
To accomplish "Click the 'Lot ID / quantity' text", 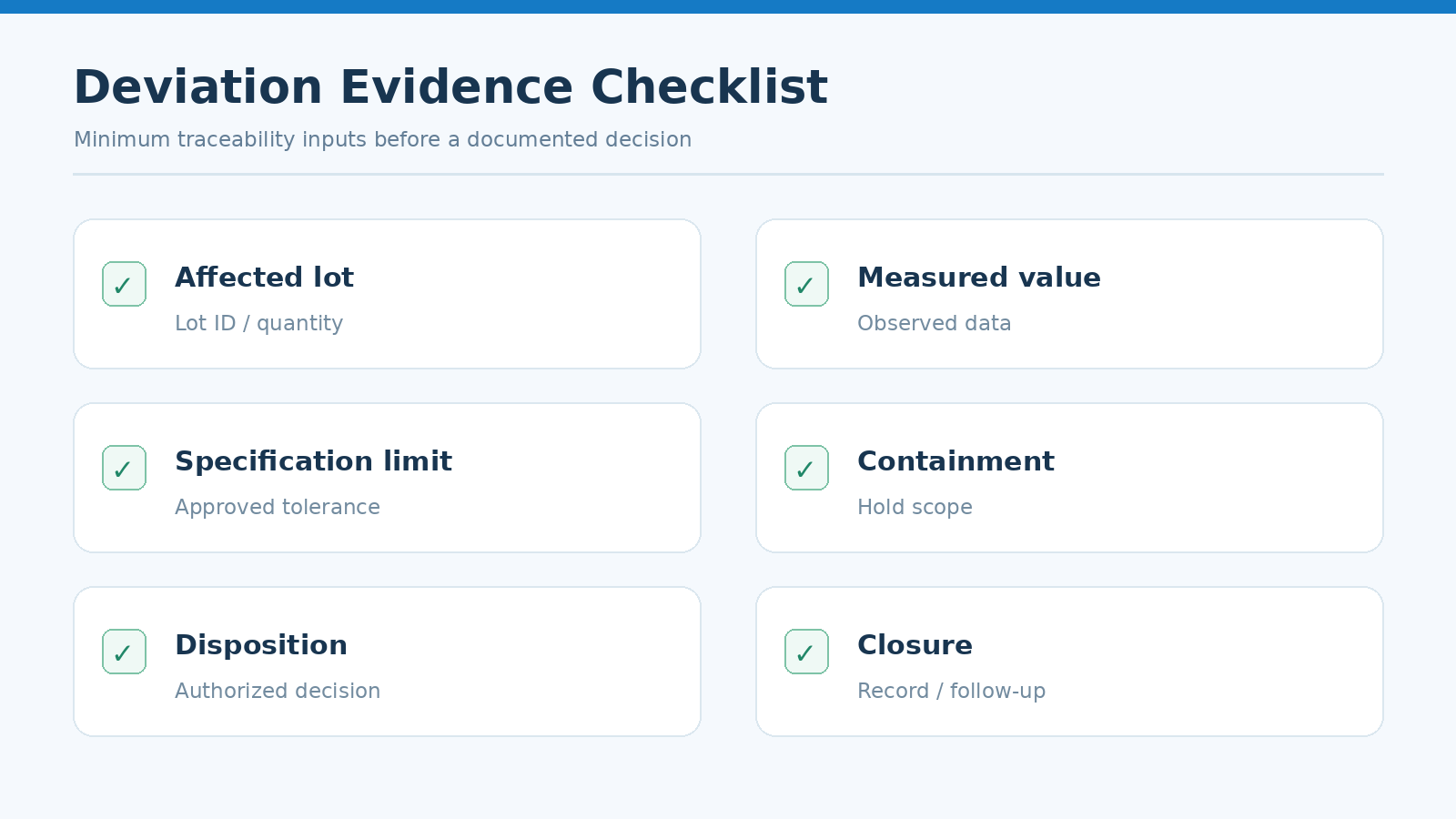I will (258, 324).
